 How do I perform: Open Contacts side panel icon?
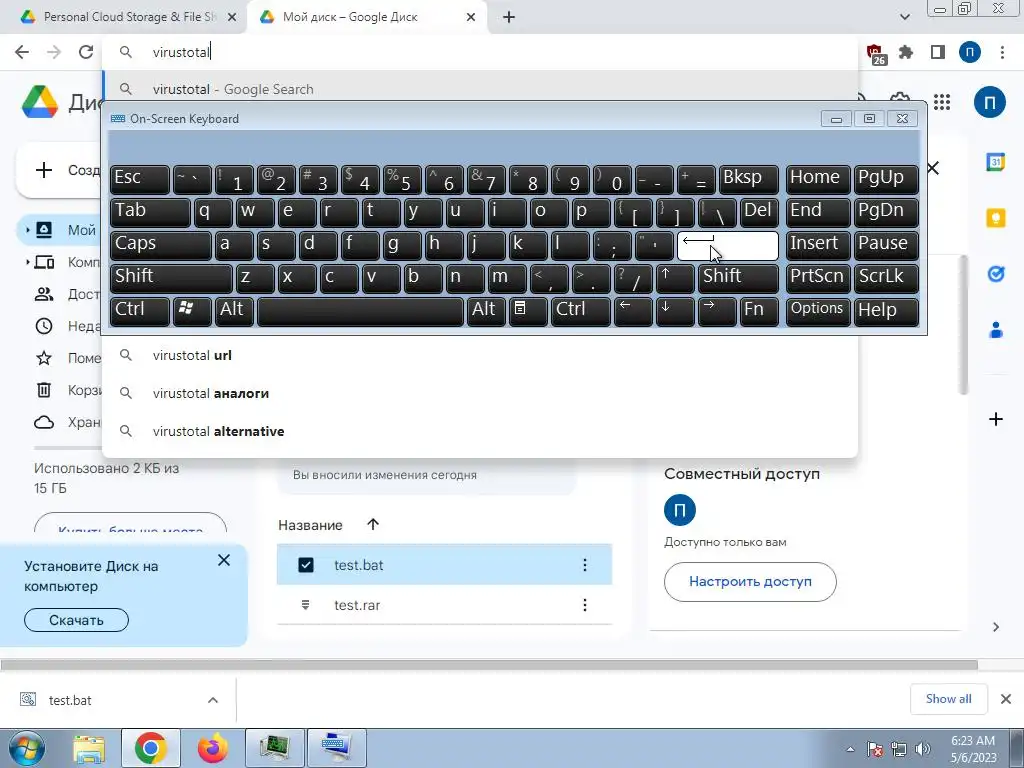point(995,330)
